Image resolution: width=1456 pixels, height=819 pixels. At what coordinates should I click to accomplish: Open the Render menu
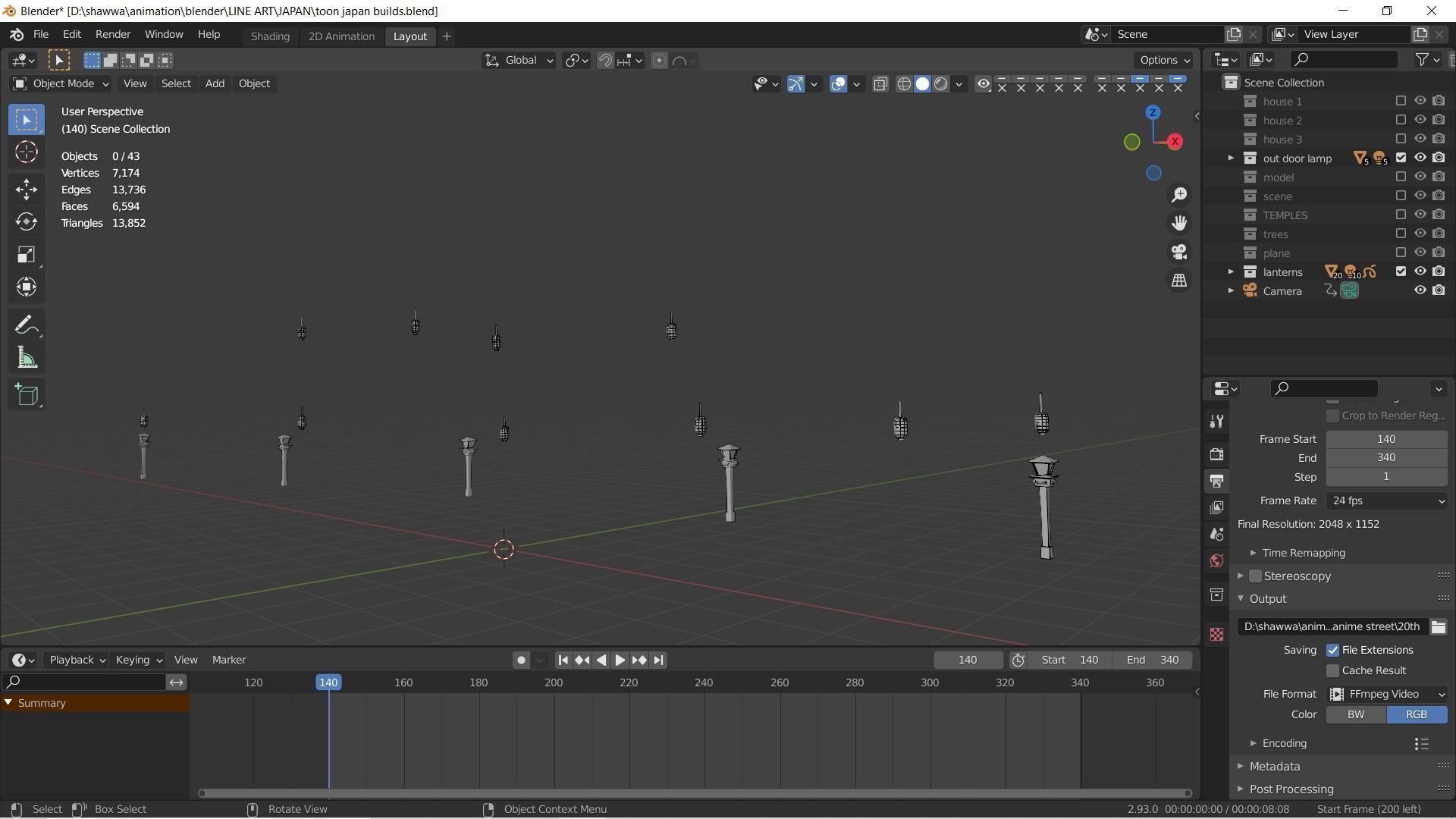pos(112,34)
